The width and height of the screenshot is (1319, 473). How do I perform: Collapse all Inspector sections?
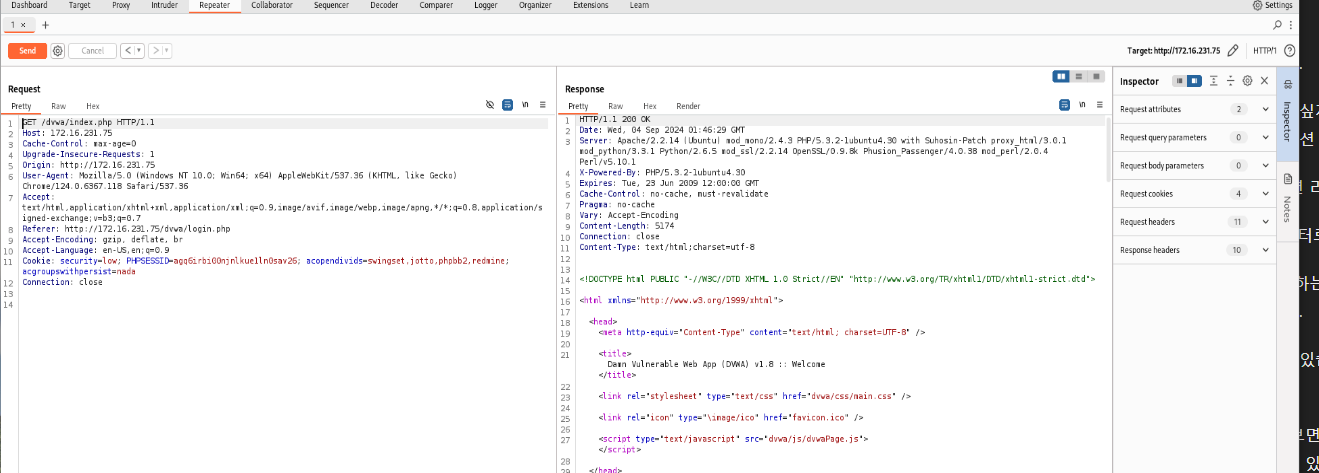coord(1230,81)
